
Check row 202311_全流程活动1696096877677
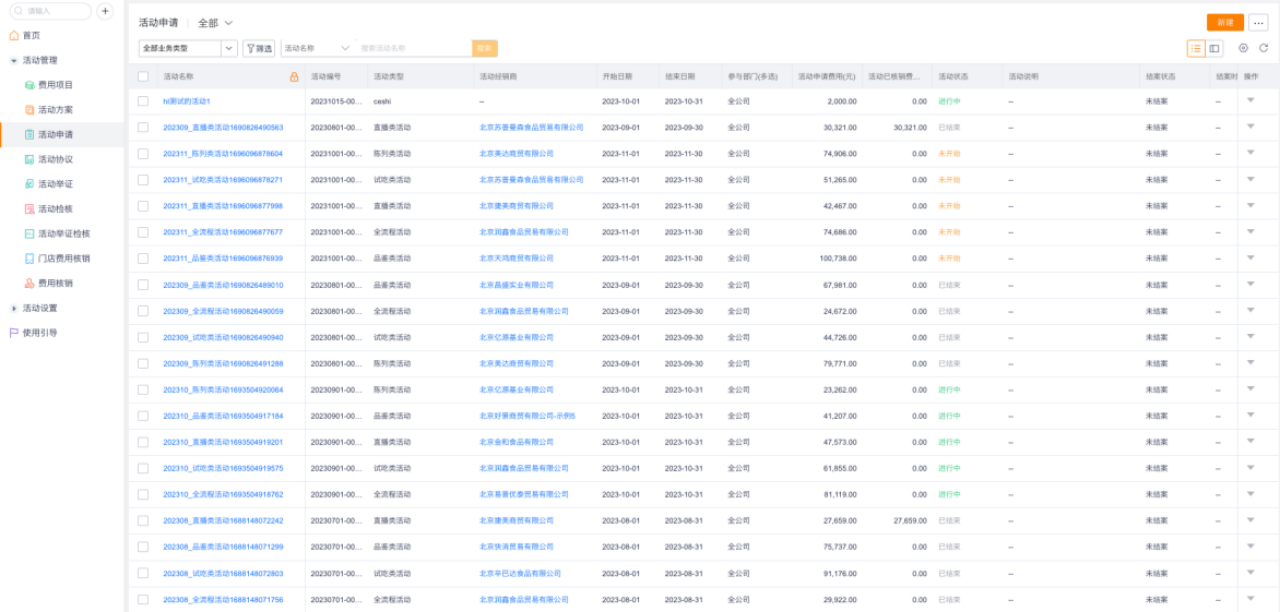(143, 232)
